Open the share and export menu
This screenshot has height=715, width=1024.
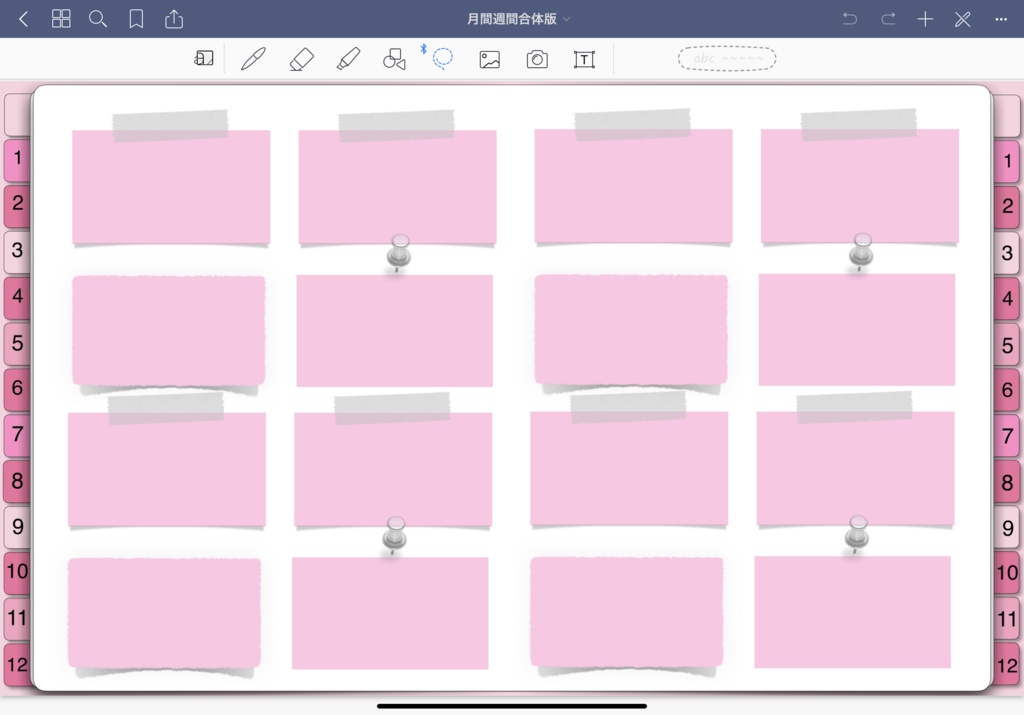click(x=174, y=19)
